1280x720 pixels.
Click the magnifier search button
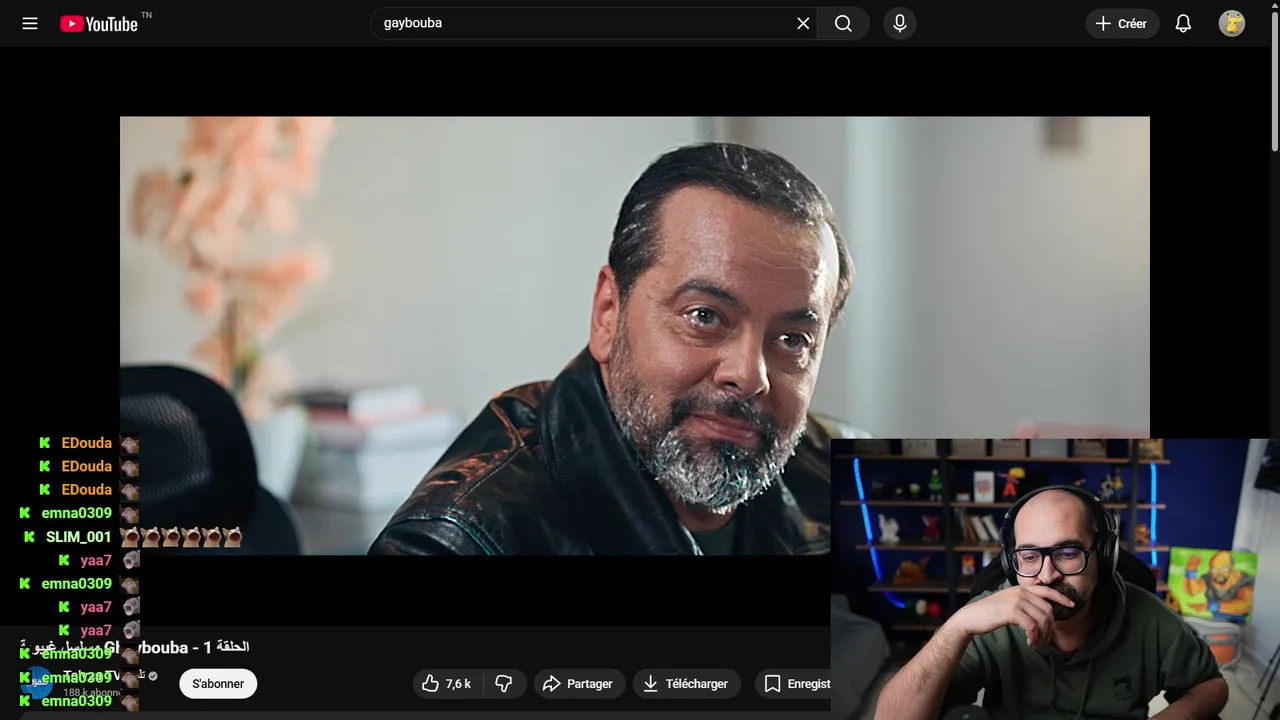[843, 23]
